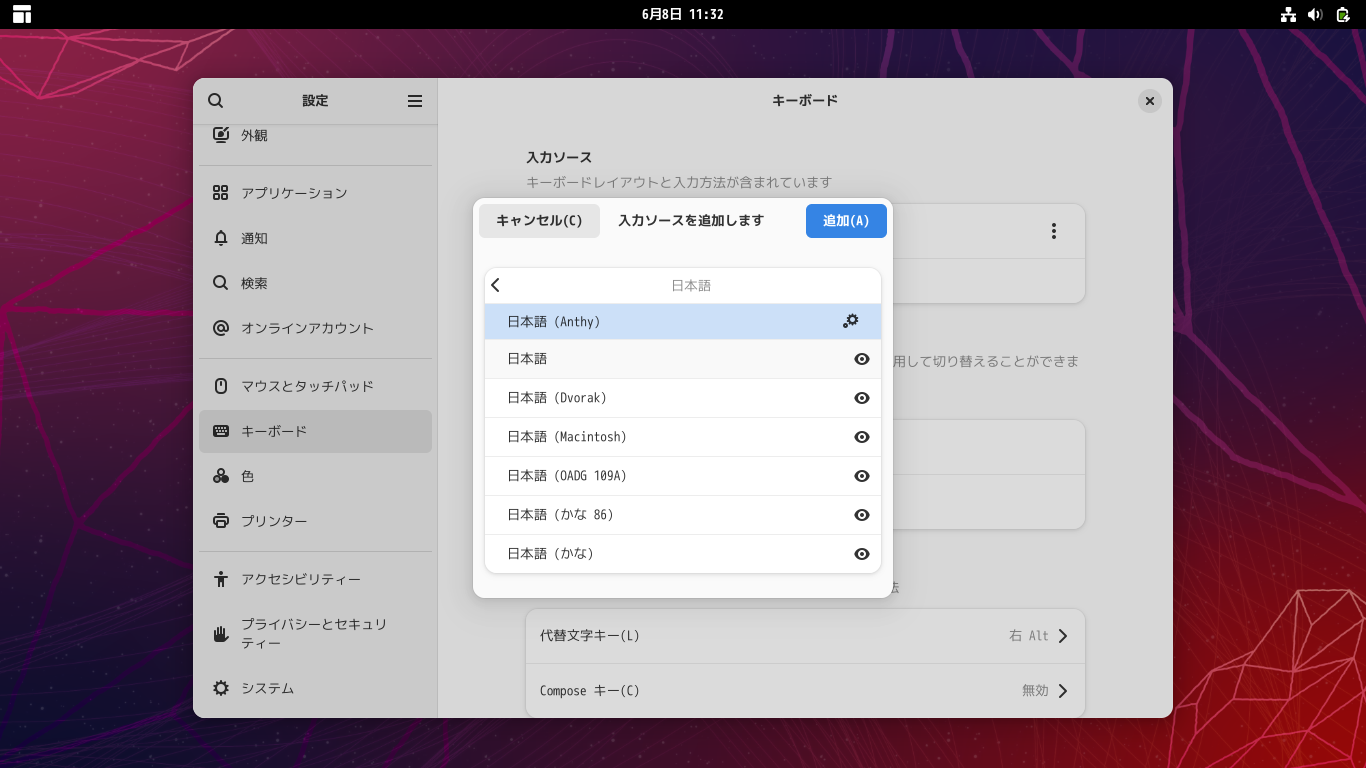The height and width of the screenshot is (768, 1366).
Task: Click the キーボード keyboard icon
Action: point(221,431)
